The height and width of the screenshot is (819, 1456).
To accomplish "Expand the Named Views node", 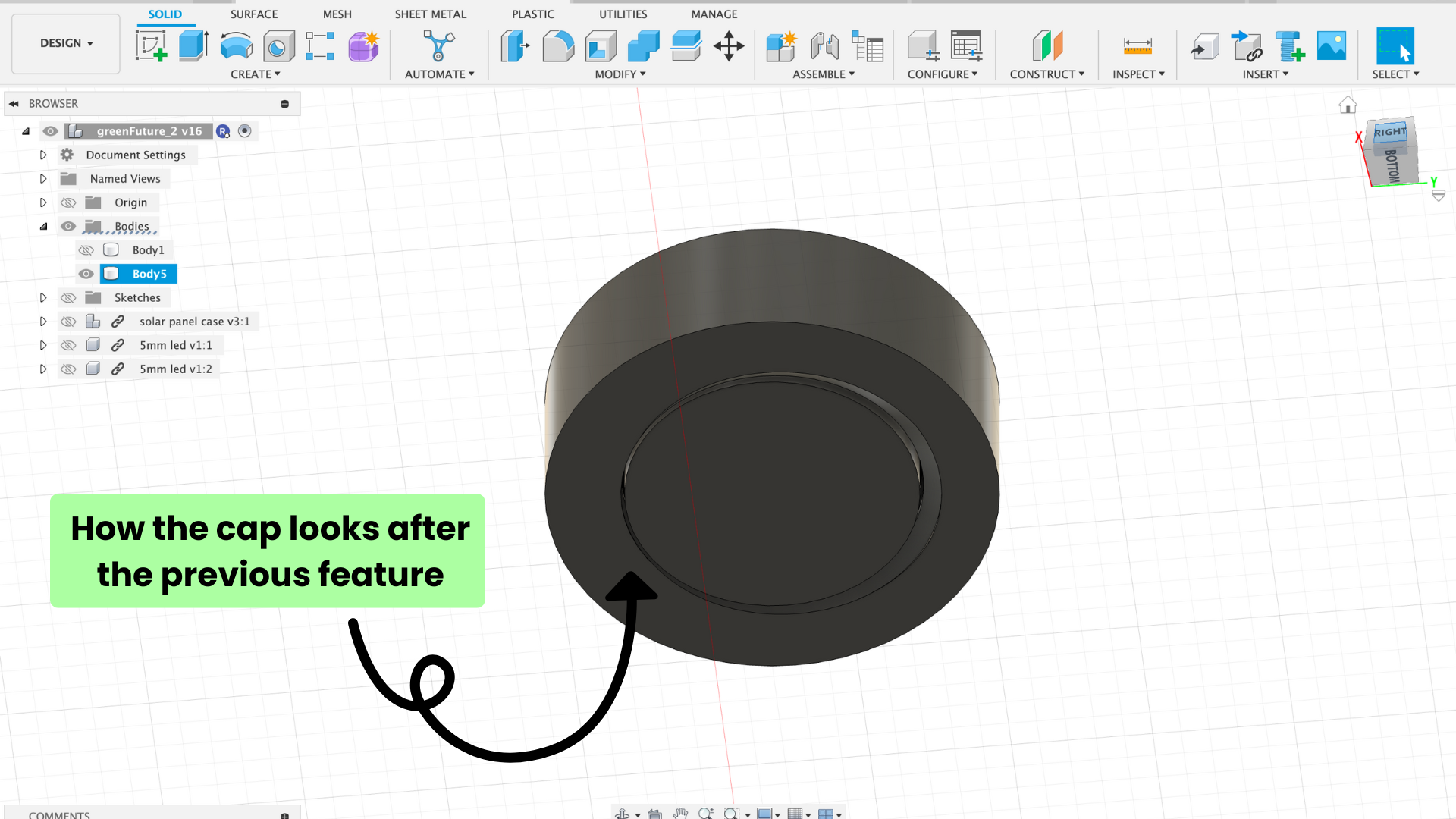I will point(43,179).
